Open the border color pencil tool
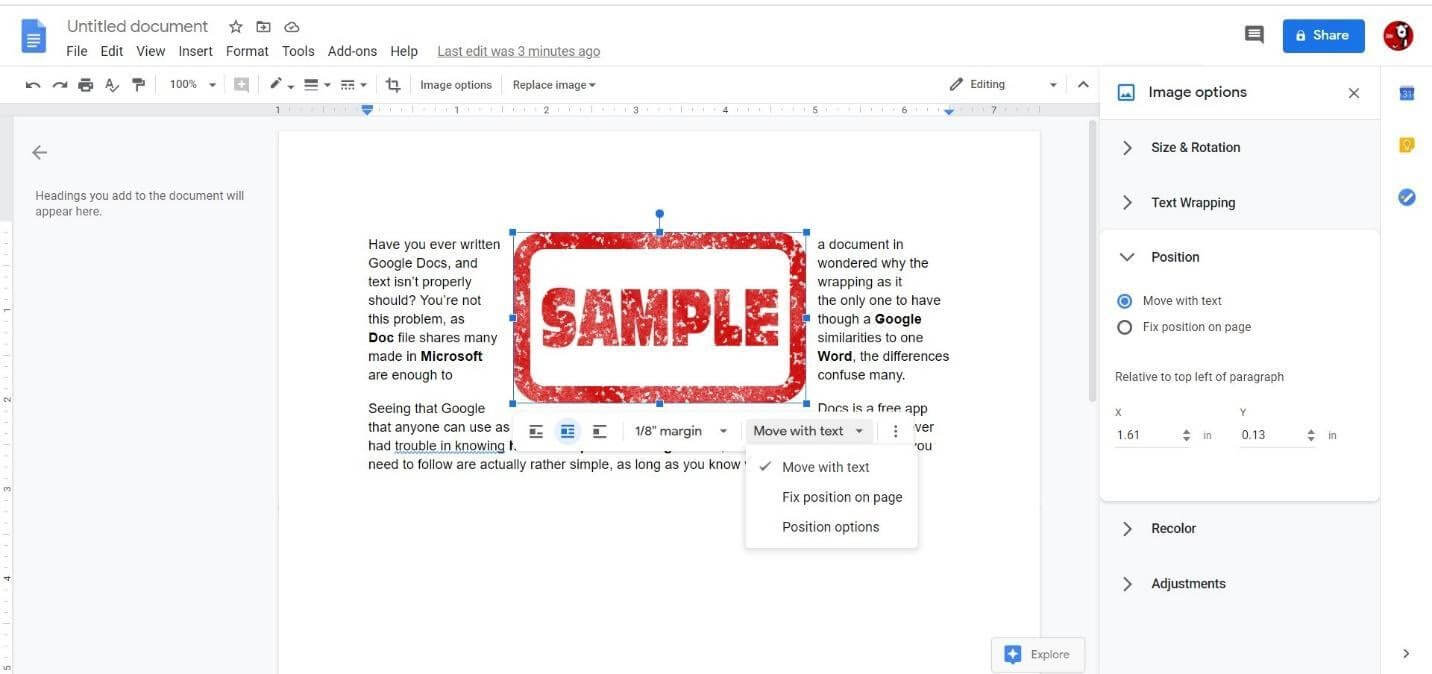 (x=281, y=85)
